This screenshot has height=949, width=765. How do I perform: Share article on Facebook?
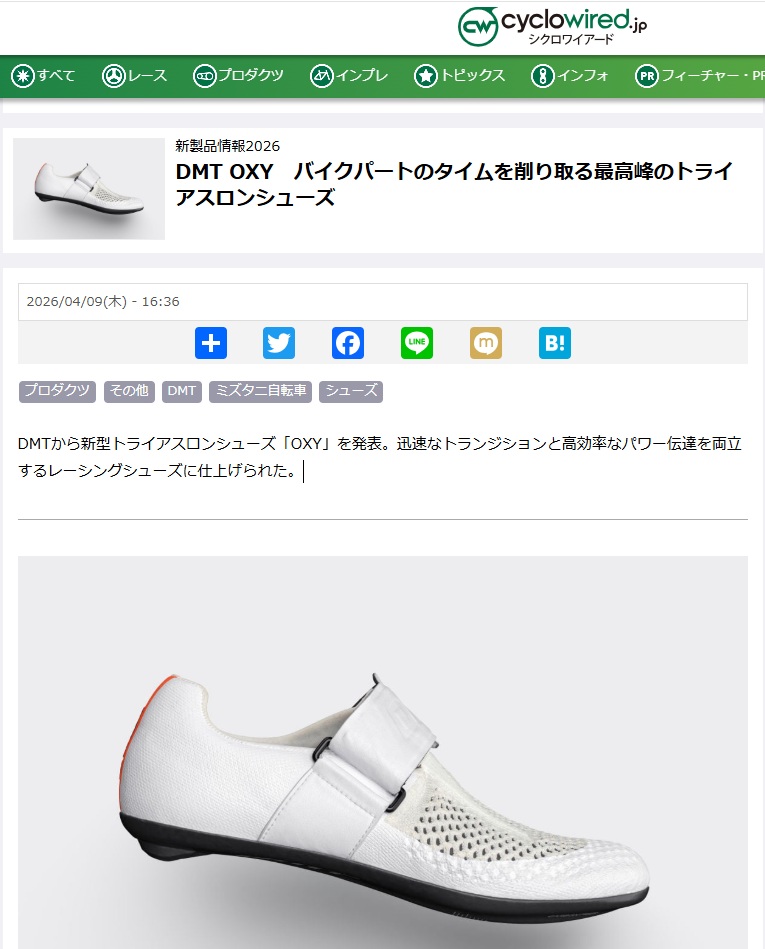click(x=348, y=343)
